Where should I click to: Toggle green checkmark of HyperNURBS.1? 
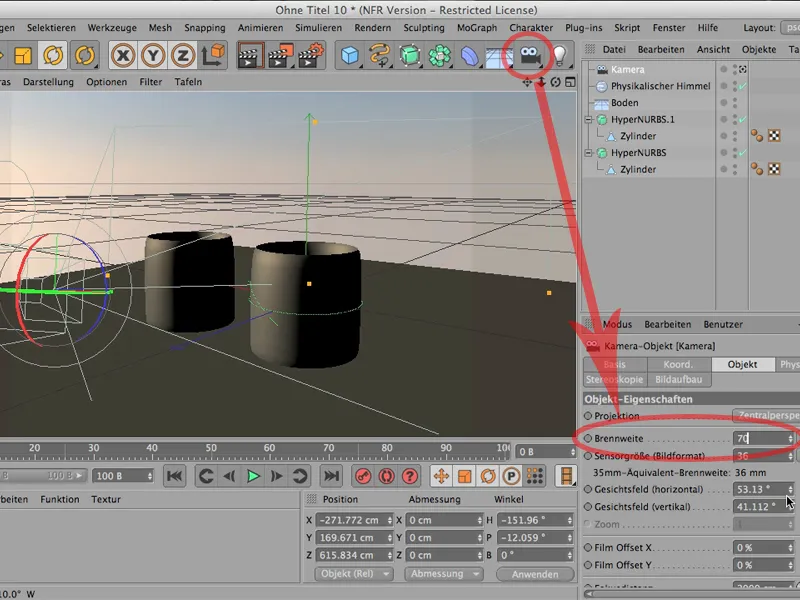(742, 119)
